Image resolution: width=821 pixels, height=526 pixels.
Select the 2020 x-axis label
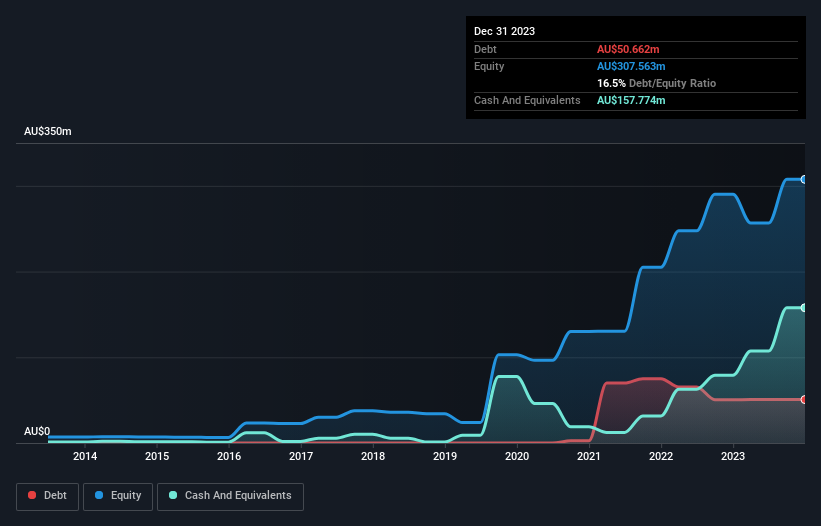coord(517,456)
